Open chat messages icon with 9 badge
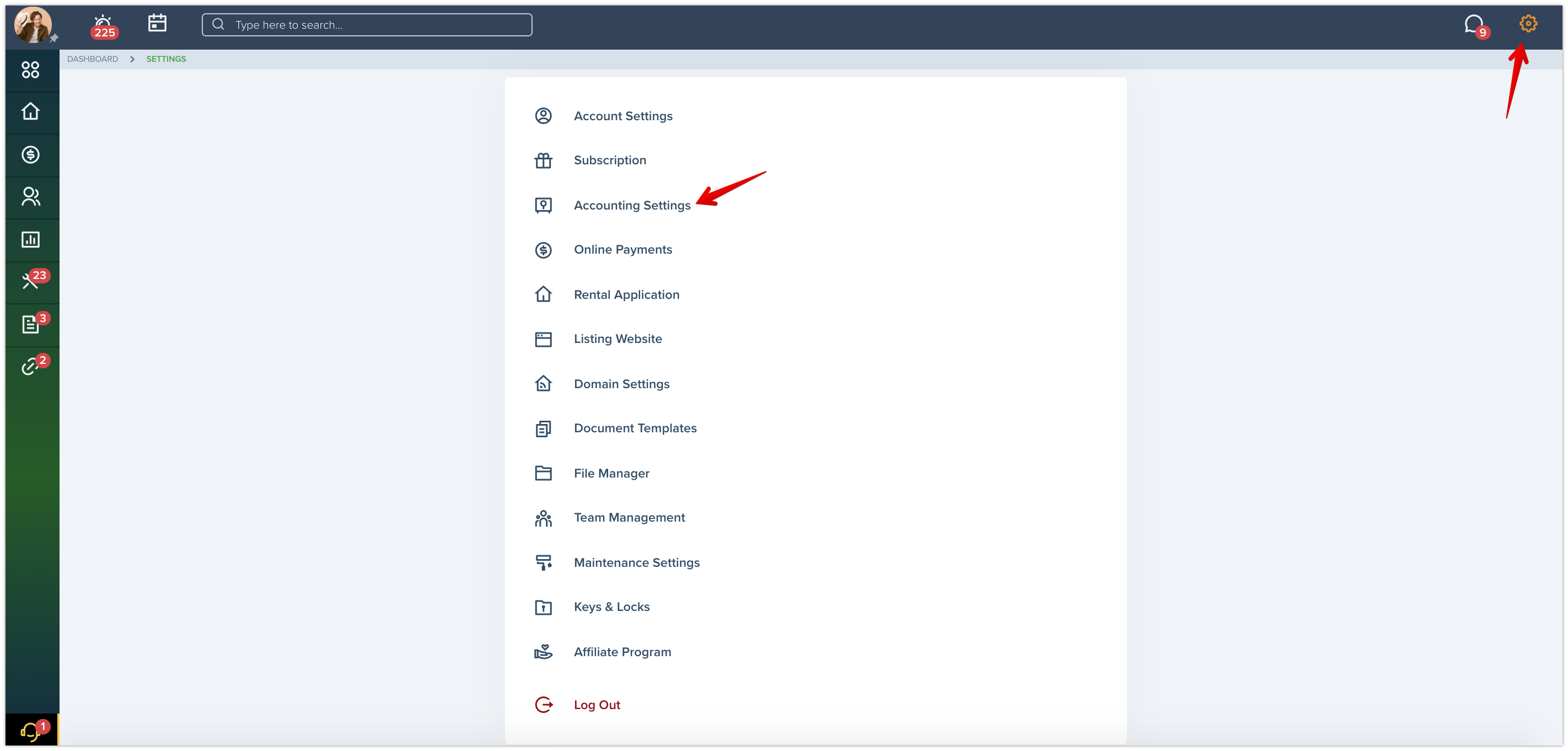This screenshot has height=751, width=1568. point(1475,26)
